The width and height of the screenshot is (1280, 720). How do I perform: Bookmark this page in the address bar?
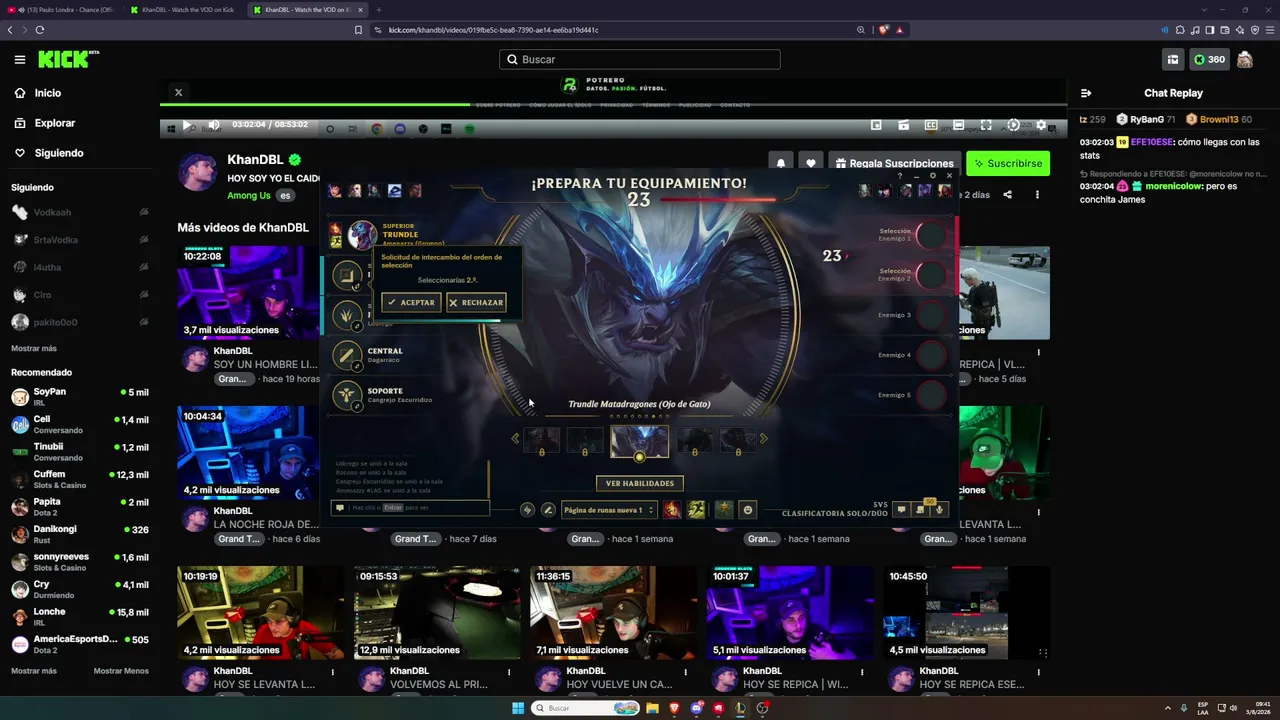[358, 30]
